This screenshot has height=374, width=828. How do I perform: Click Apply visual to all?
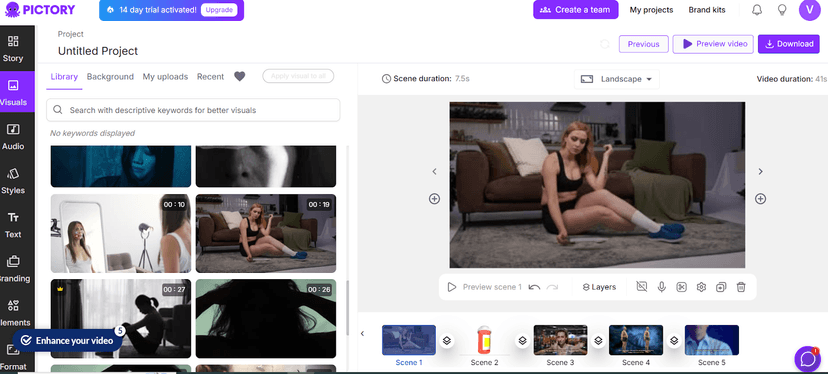click(298, 76)
